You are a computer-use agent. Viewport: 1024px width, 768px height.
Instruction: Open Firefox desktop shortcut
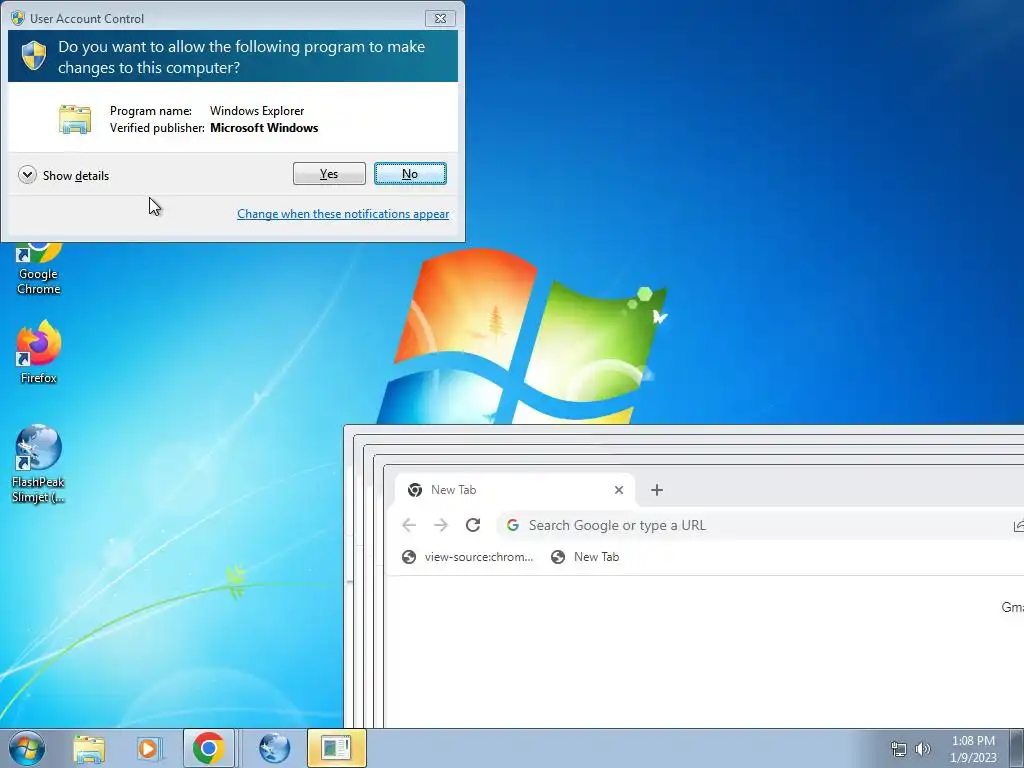pyautogui.click(x=39, y=353)
